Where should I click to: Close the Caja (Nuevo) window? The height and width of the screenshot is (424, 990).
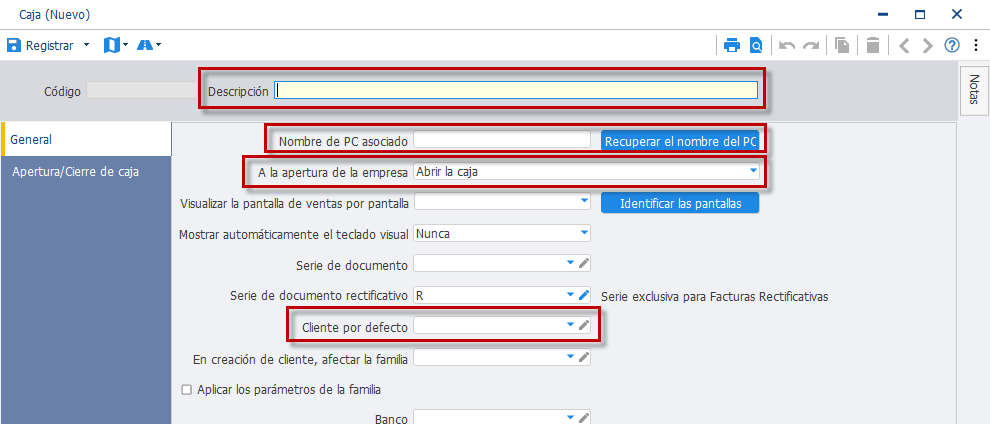coord(957,14)
